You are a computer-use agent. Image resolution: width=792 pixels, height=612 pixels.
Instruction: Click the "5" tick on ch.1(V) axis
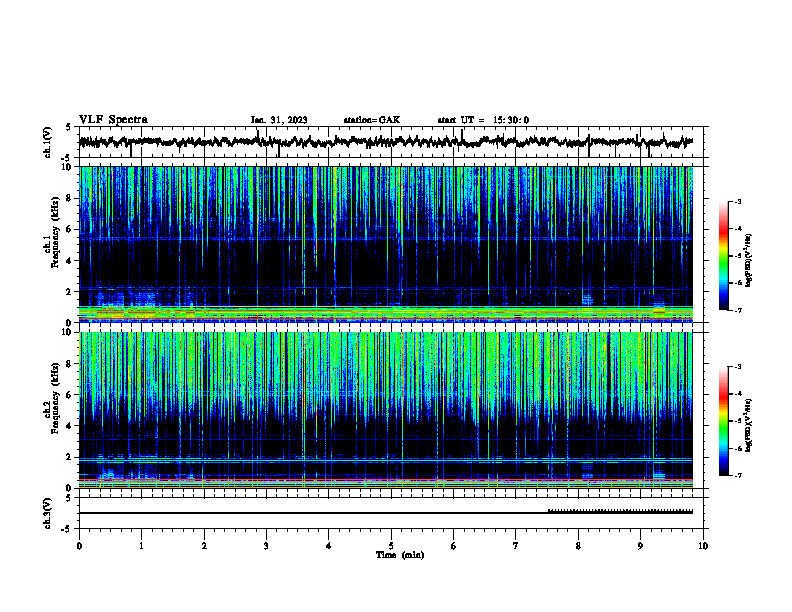pos(68,127)
